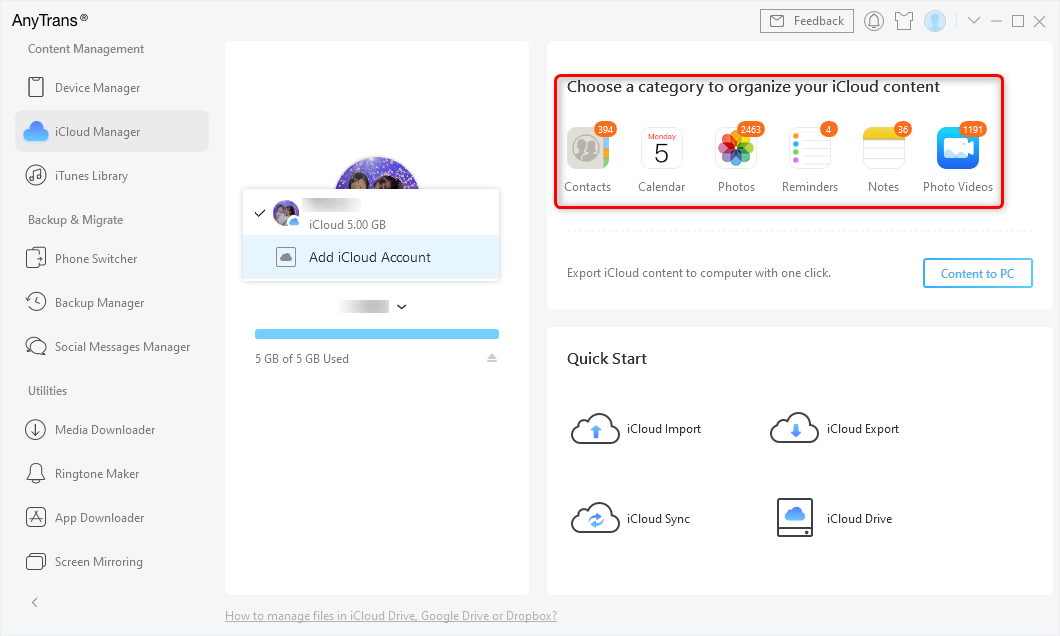Select the checked iCloud 5.00 GB account
The image size is (1060, 636).
[370, 213]
